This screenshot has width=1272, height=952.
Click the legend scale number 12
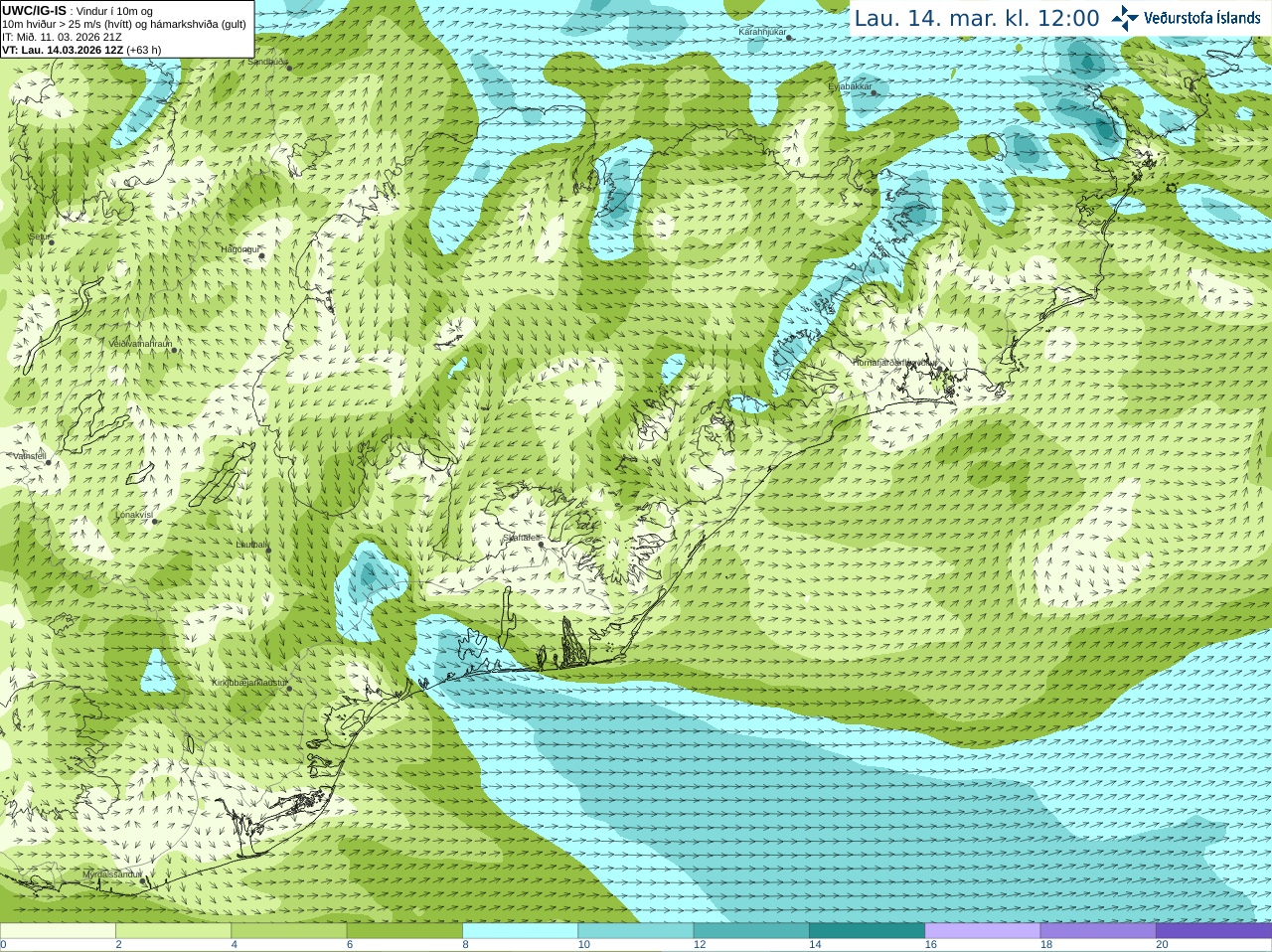(700, 945)
